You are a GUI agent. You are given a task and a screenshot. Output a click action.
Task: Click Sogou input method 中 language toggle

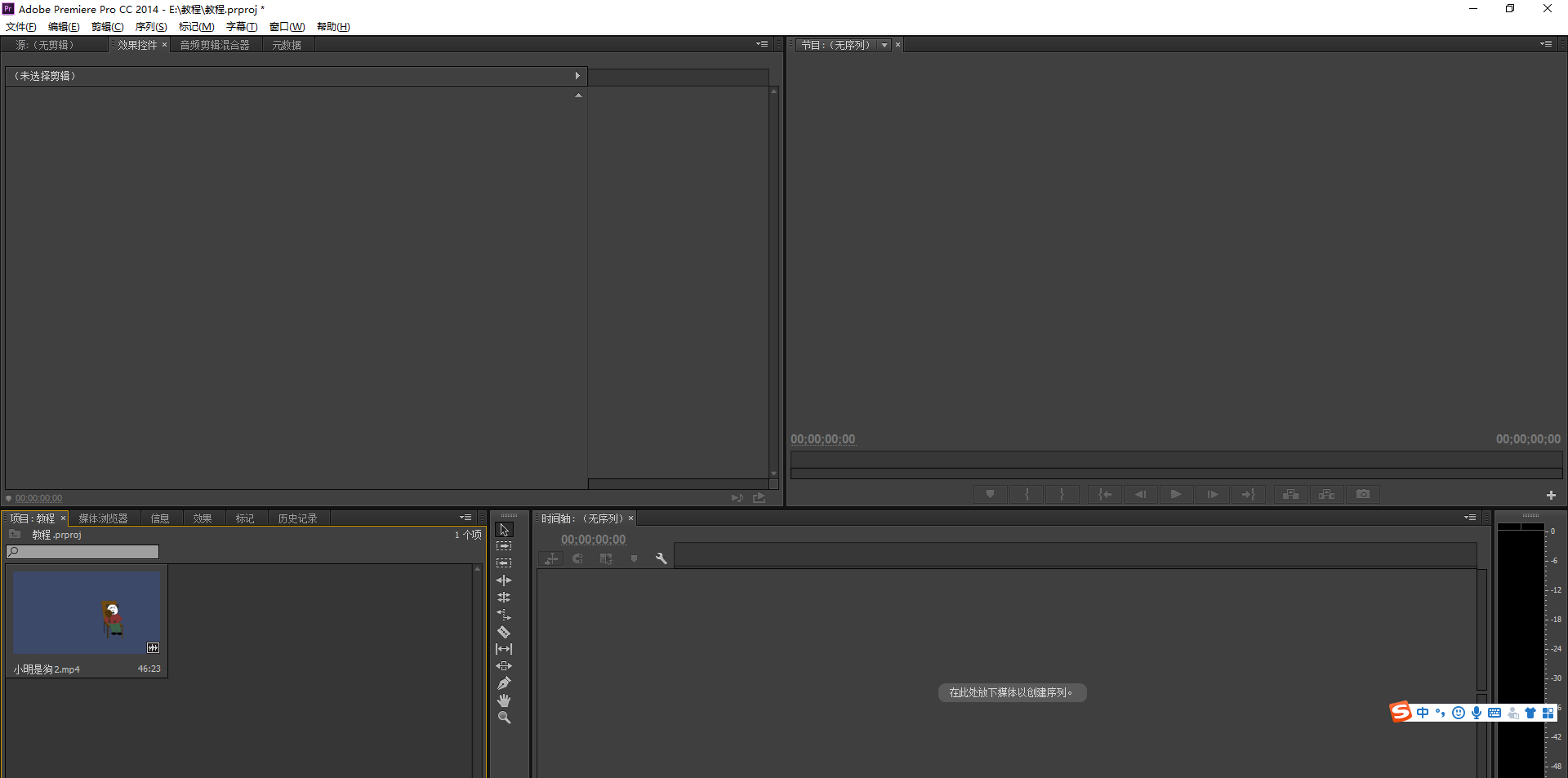click(1423, 713)
